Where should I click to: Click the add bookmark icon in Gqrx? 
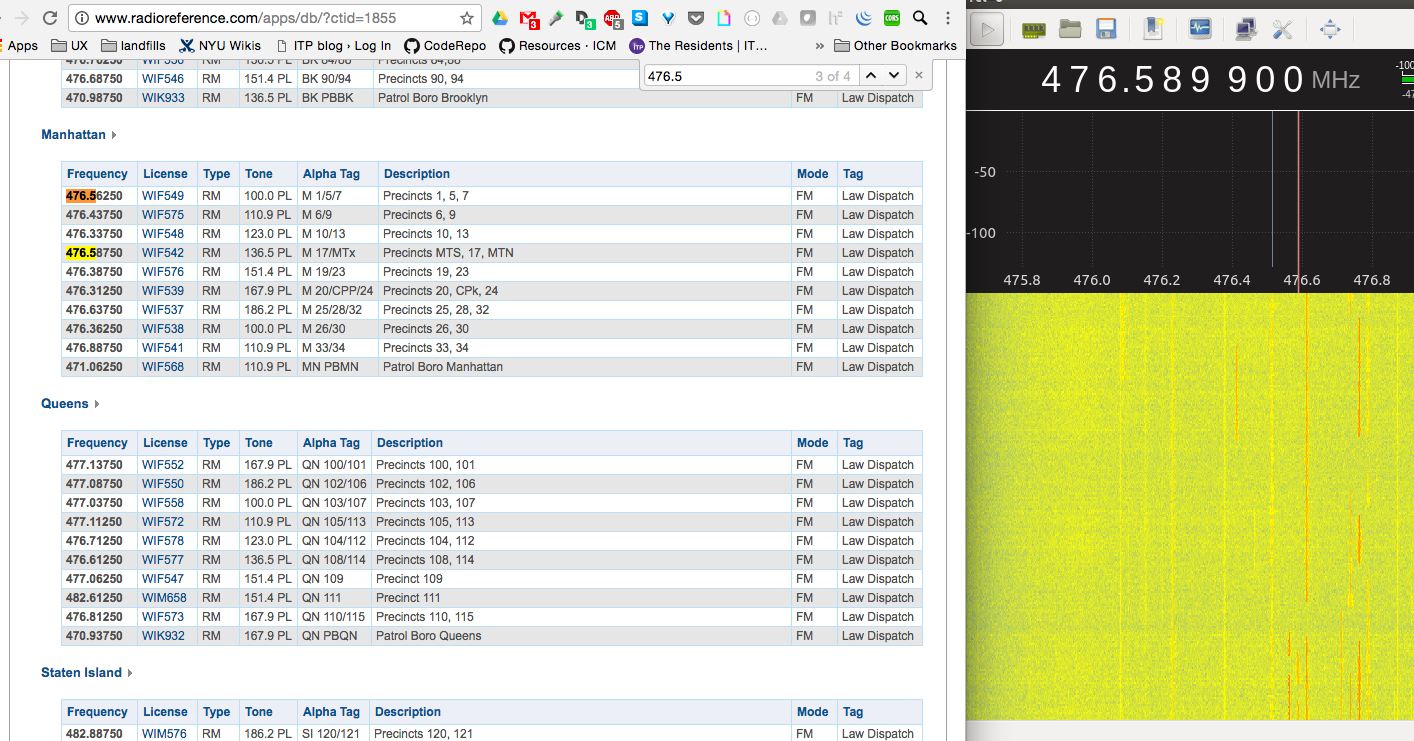click(x=1153, y=29)
